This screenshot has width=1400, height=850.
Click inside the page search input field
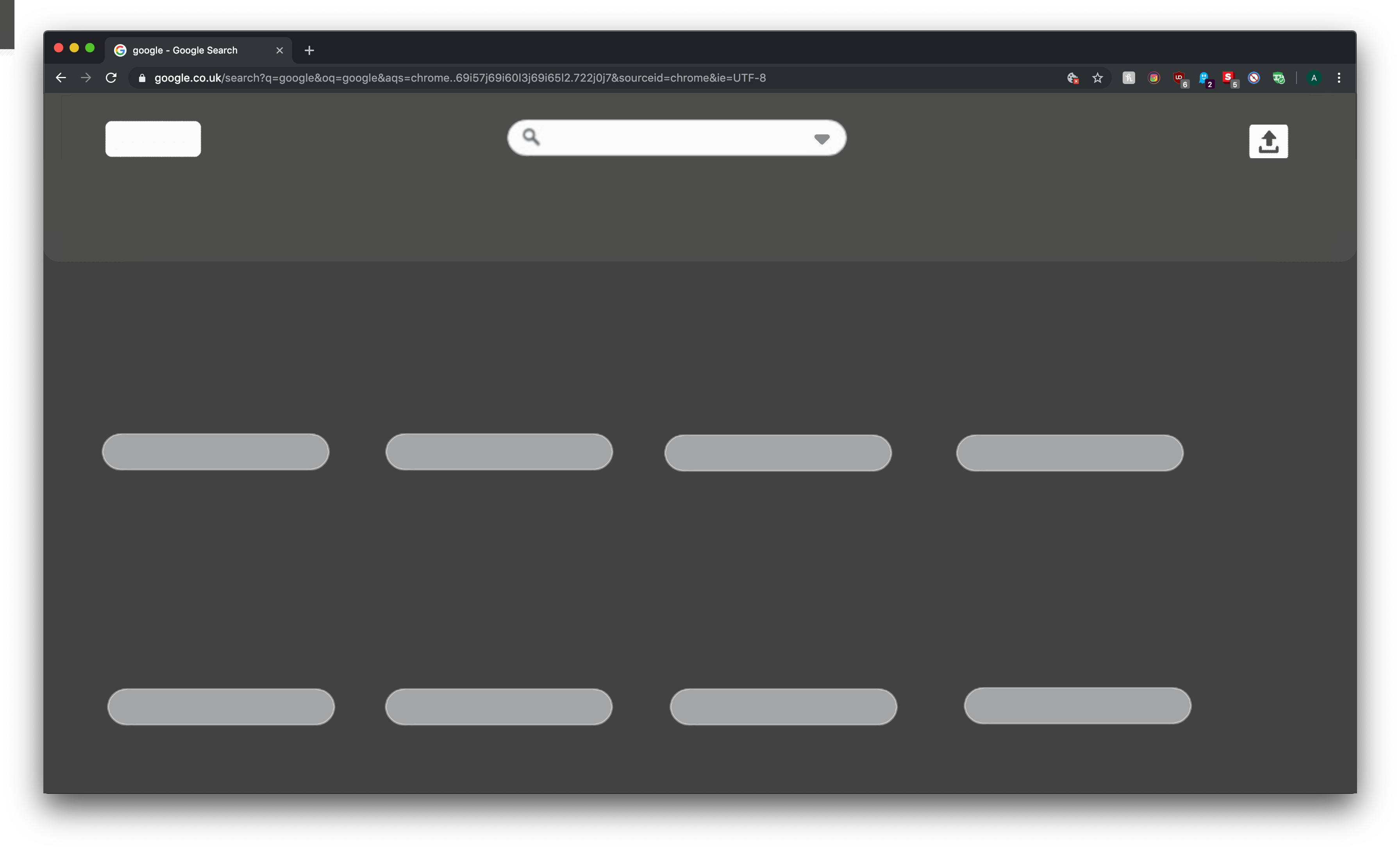click(670, 137)
